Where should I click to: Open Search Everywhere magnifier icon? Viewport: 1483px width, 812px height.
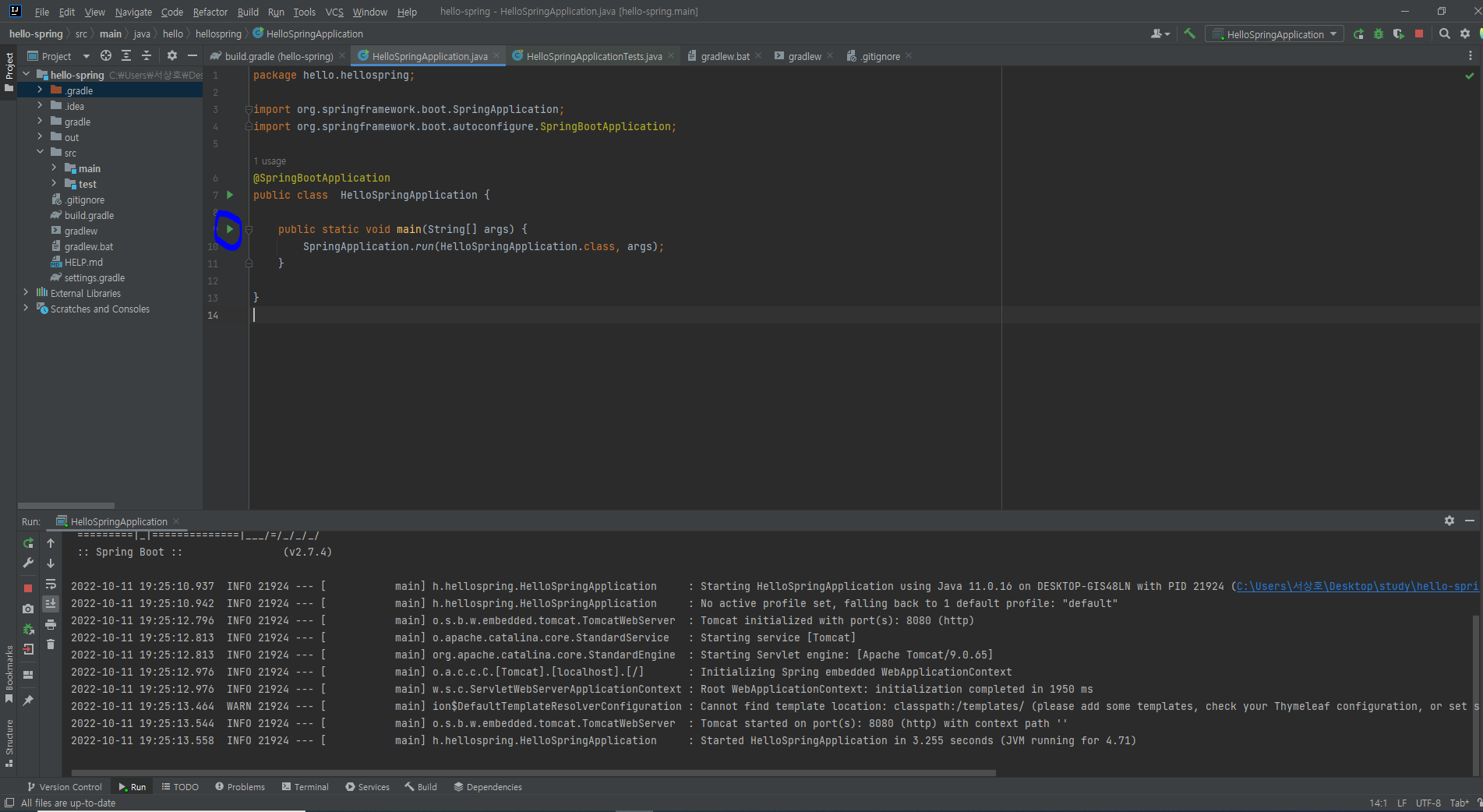[x=1444, y=34]
